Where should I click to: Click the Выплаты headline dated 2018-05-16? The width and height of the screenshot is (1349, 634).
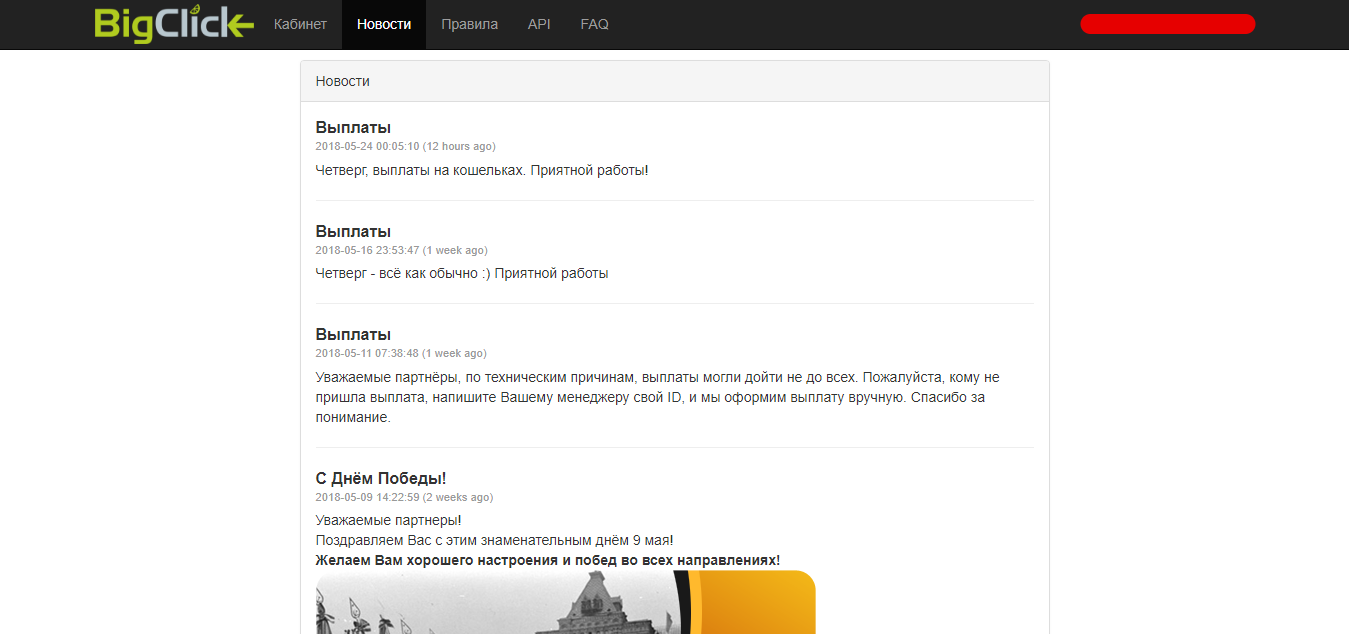(353, 231)
